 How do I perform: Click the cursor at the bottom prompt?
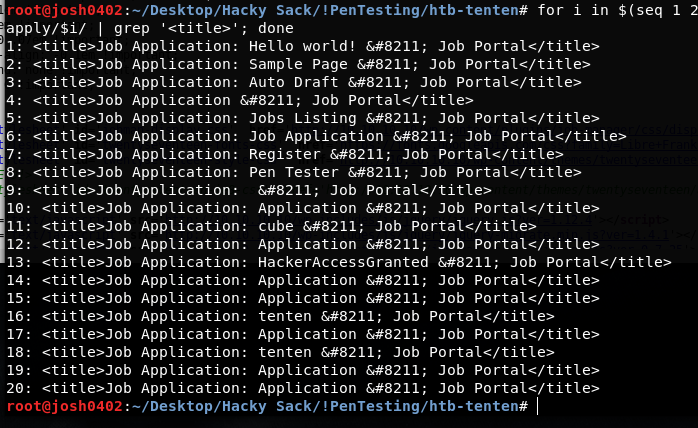pos(537,406)
